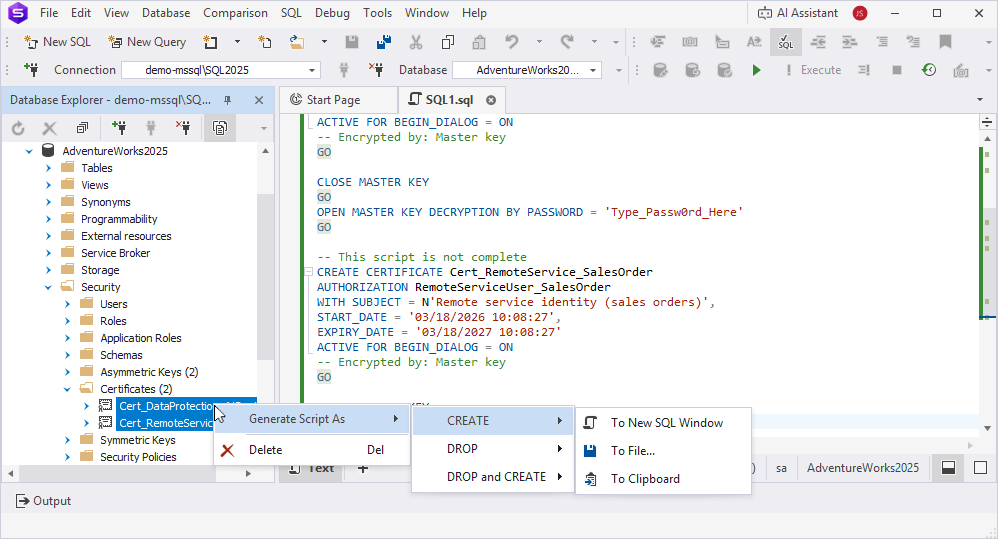998x539 pixels.
Task: Expand the Asymmetric Keys (2) folder
Action: click(x=67, y=372)
